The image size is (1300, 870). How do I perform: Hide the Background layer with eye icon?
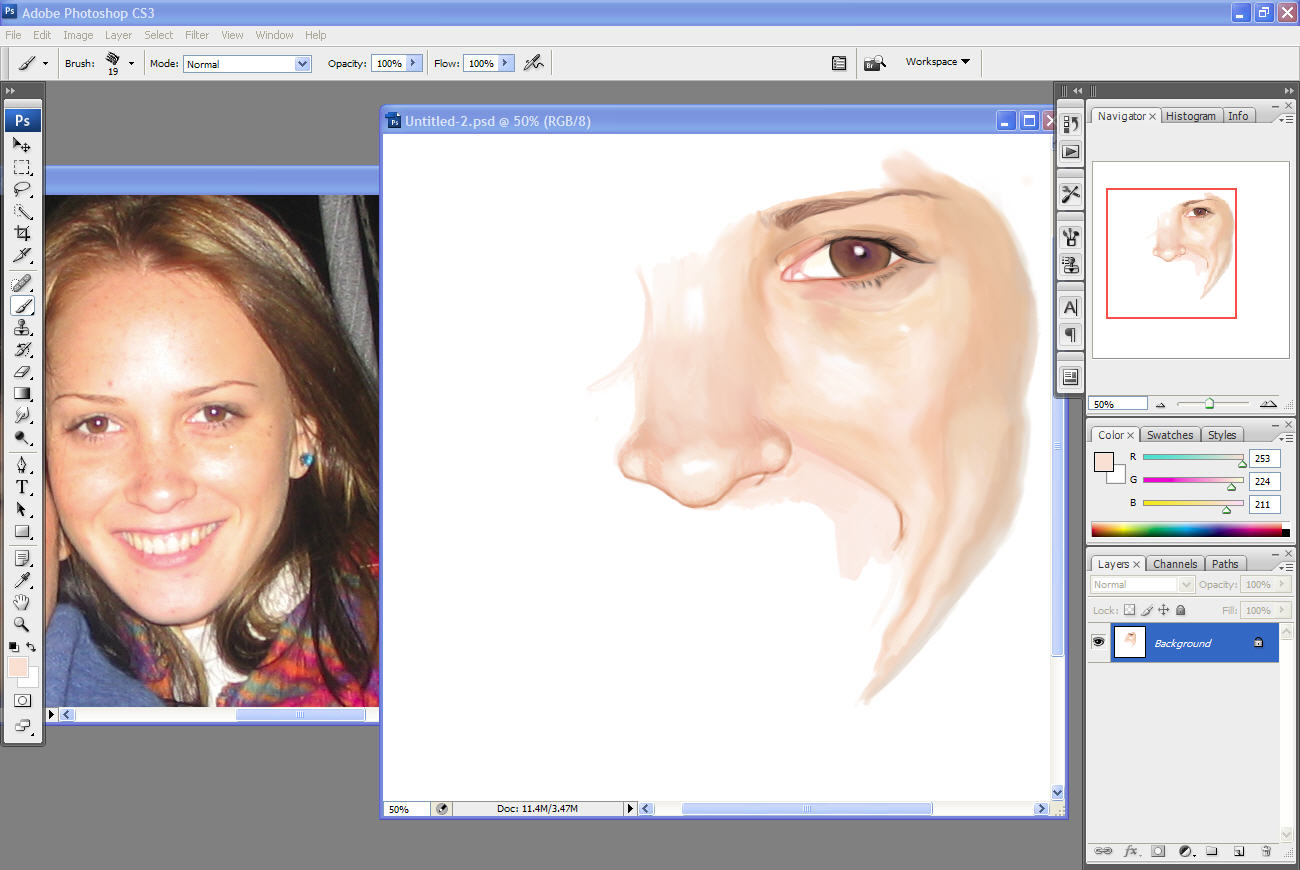point(1098,643)
